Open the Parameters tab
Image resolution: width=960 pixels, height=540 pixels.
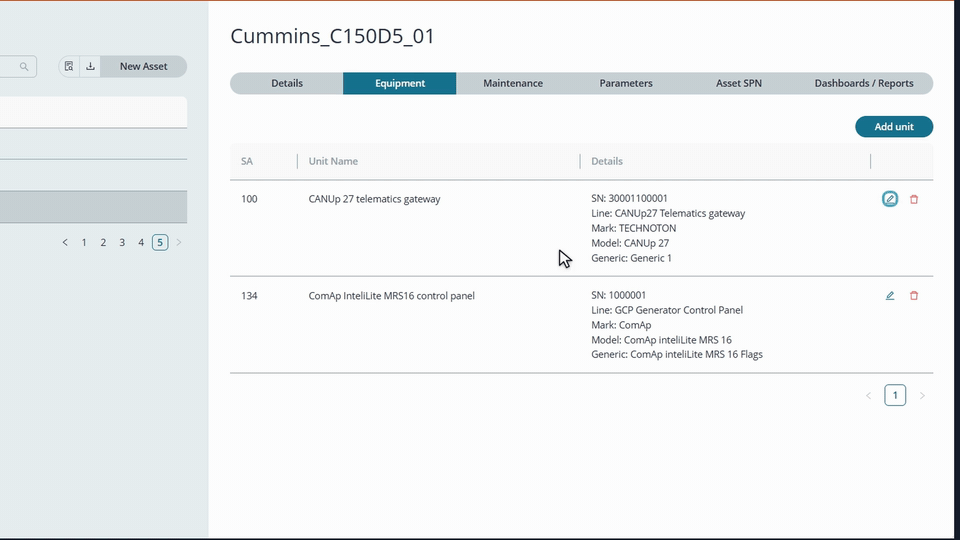(626, 83)
